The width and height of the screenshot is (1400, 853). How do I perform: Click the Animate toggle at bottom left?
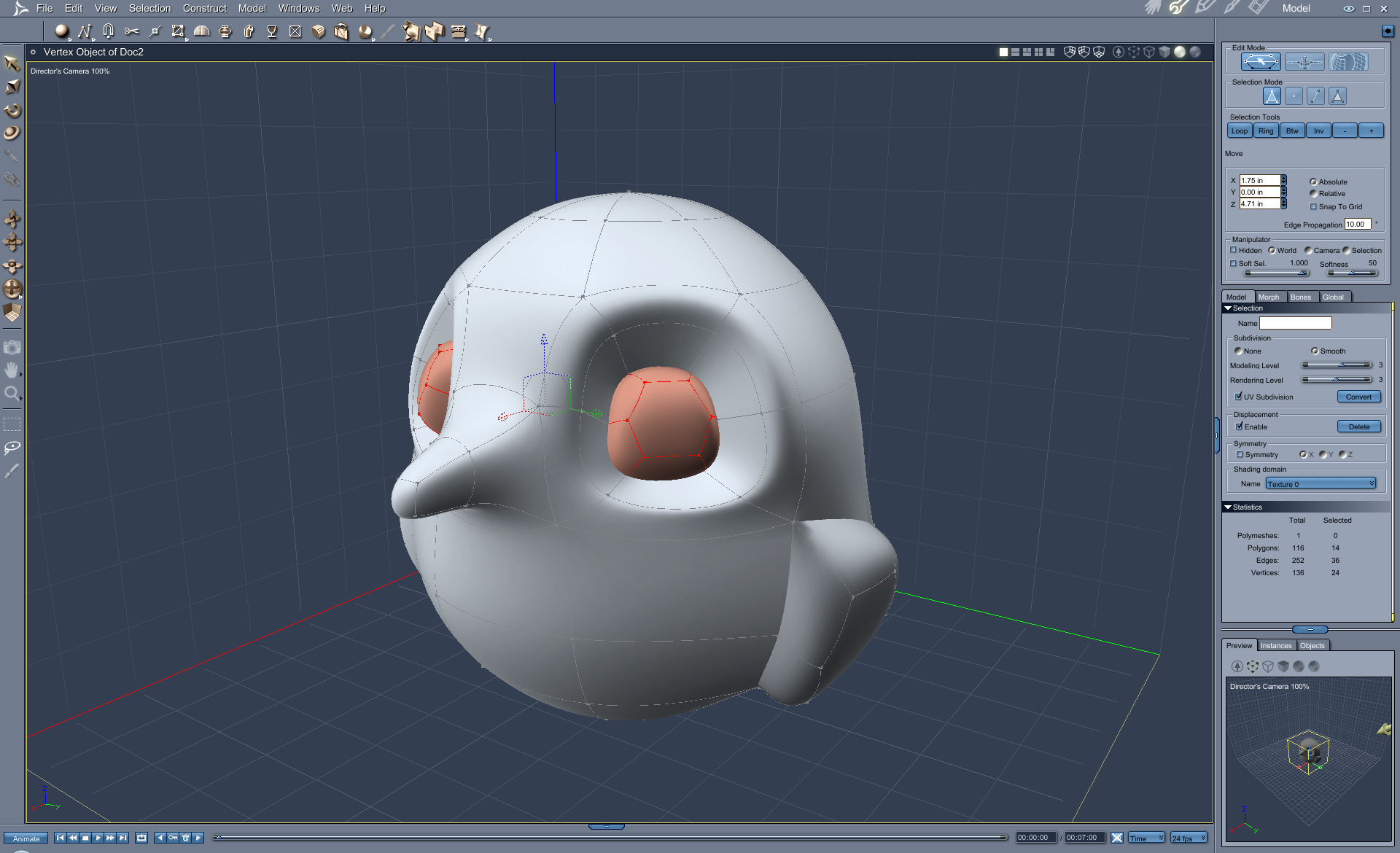coord(26,838)
